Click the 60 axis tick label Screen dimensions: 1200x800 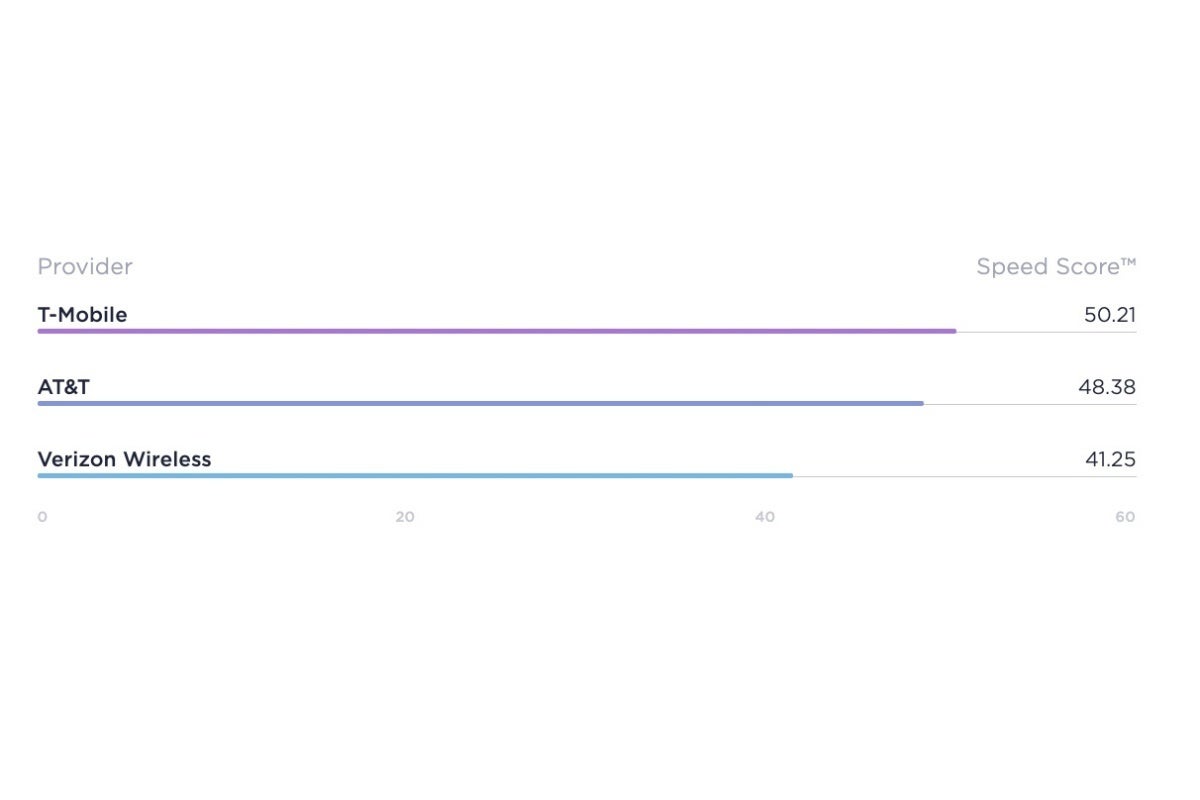pos(1126,517)
